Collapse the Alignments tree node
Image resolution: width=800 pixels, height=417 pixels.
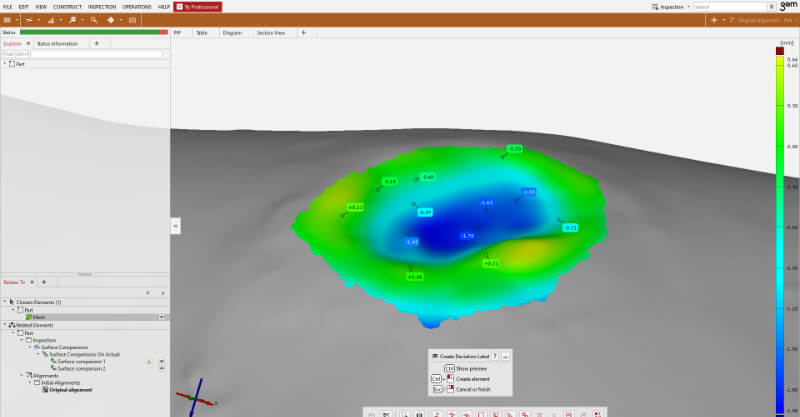tap(22, 376)
